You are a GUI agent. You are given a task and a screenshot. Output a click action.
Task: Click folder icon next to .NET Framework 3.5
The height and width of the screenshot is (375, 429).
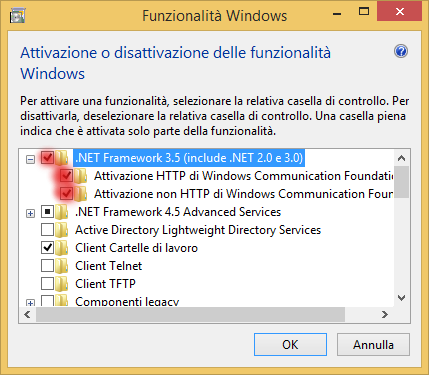(61, 158)
